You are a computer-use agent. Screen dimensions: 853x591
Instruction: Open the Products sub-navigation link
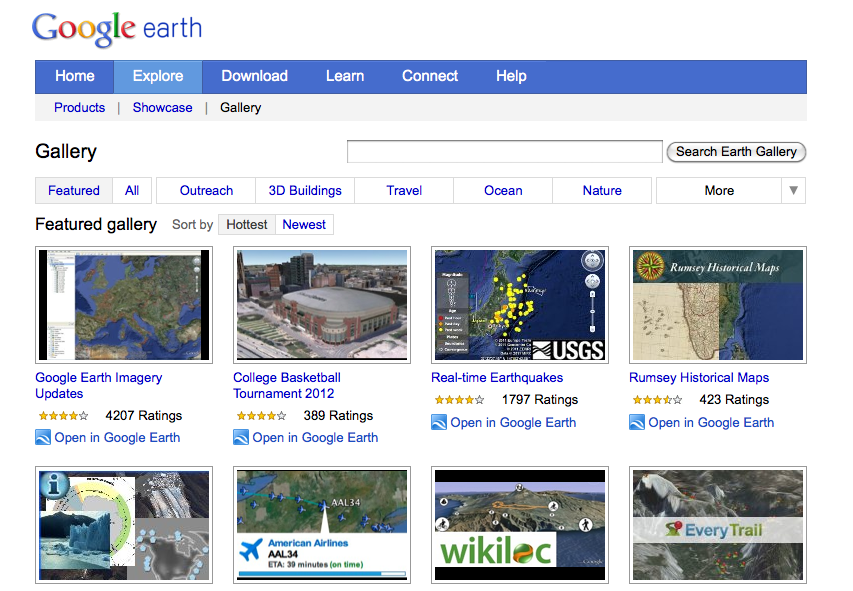click(79, 108)
